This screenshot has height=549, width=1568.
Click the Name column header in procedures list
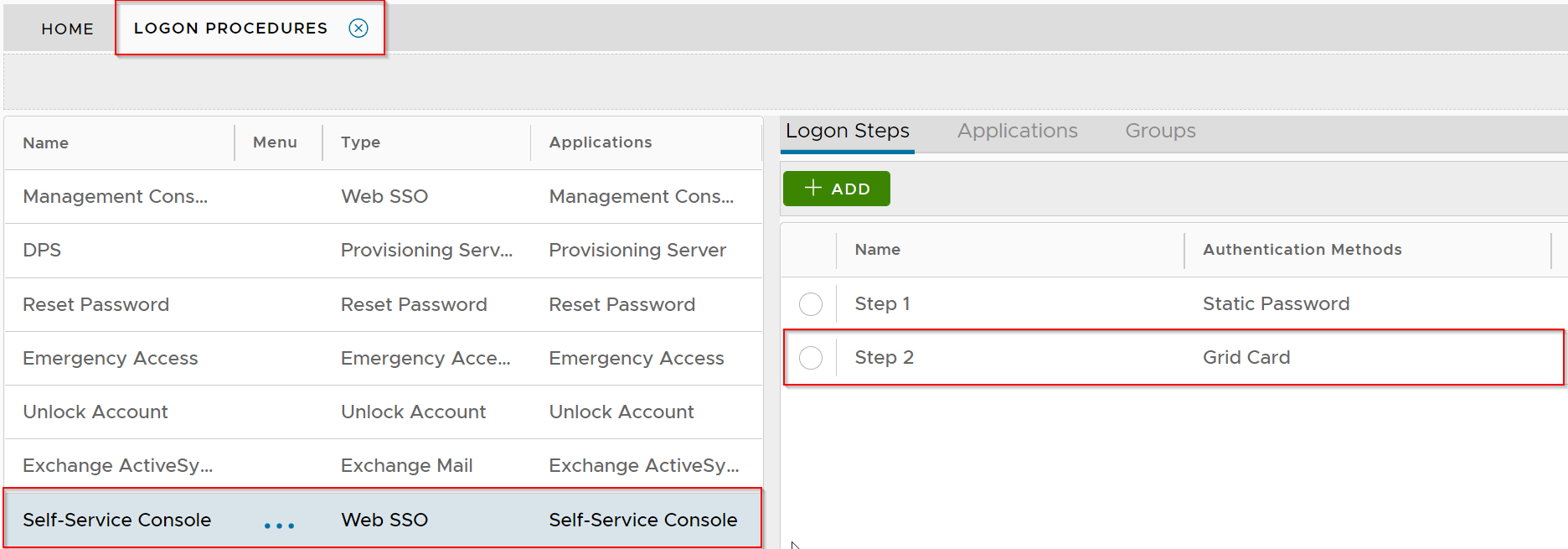(x=46, y=143)
